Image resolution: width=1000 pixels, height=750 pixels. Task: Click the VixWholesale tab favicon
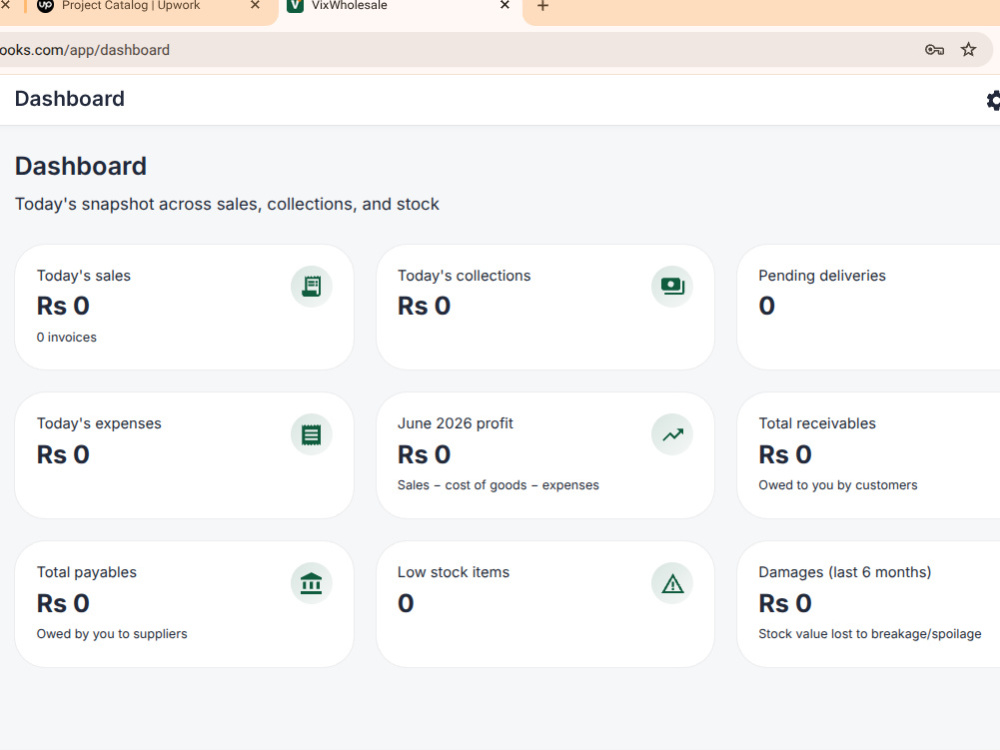[295, 5]
